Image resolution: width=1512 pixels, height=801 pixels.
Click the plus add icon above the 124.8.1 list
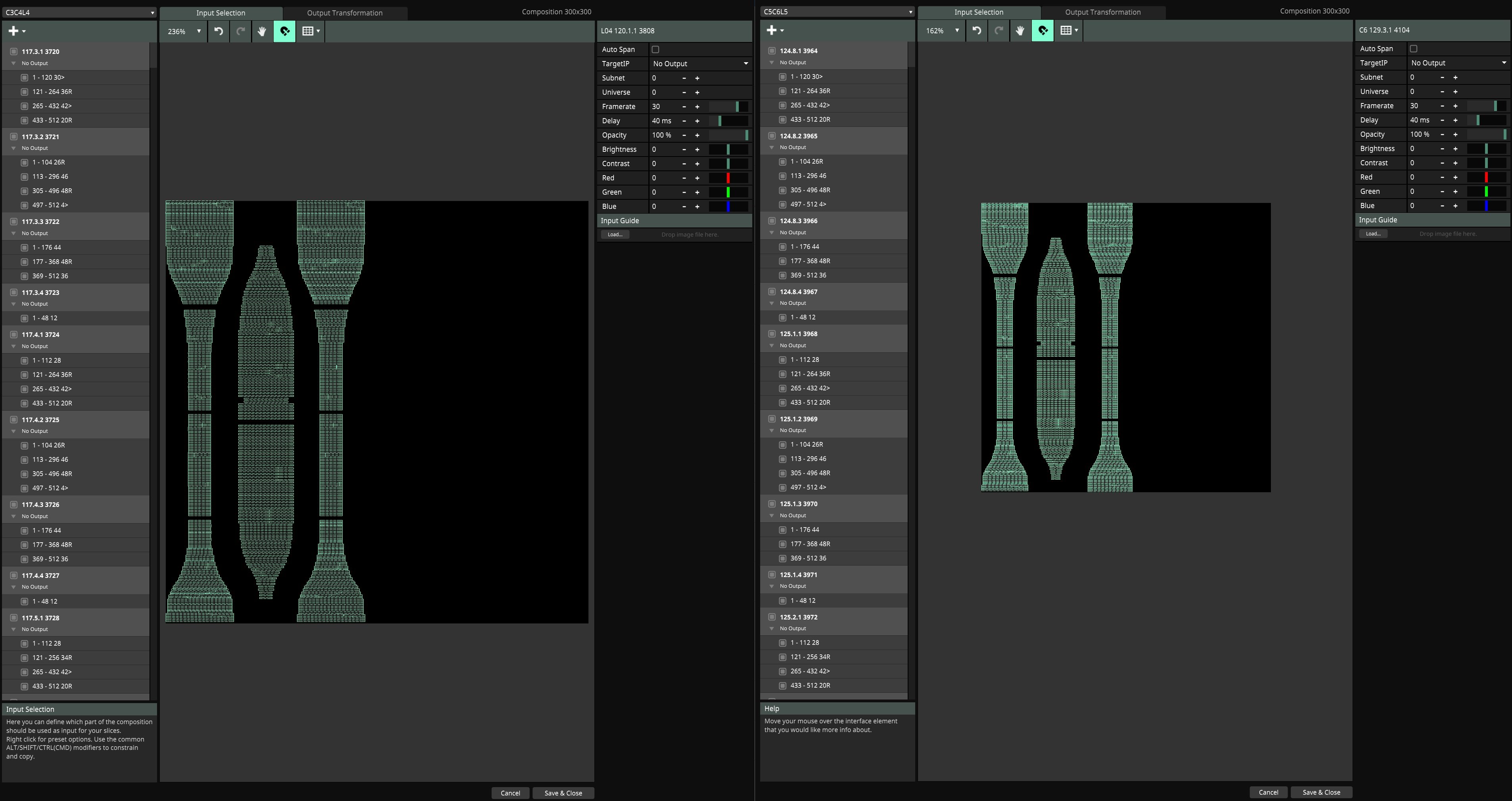pyautogui.click(x=772, y=31)
